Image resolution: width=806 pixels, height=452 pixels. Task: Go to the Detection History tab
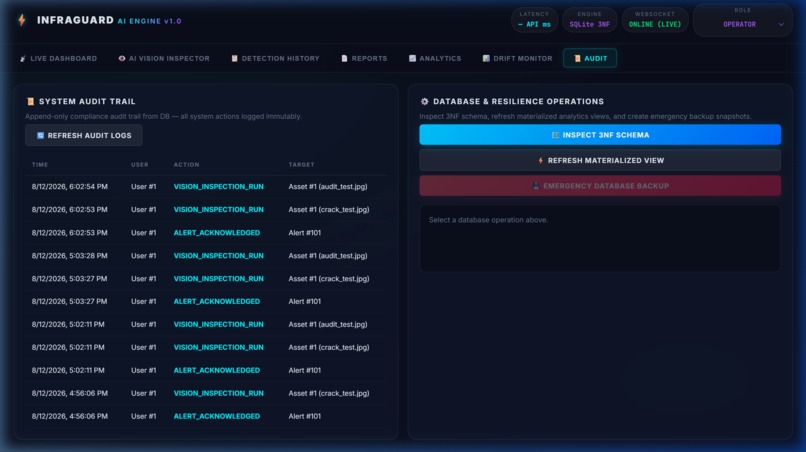[276, 59]
